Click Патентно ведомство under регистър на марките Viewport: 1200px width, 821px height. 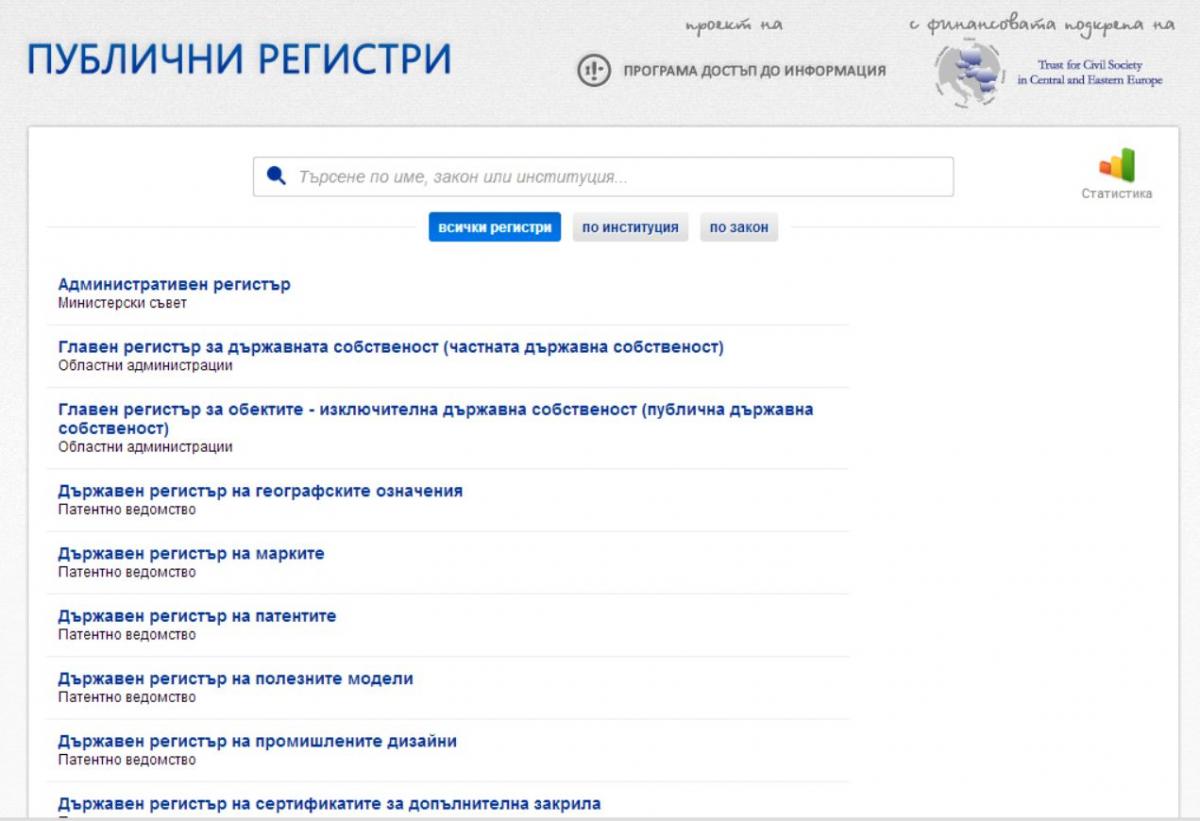coord(127,572)
